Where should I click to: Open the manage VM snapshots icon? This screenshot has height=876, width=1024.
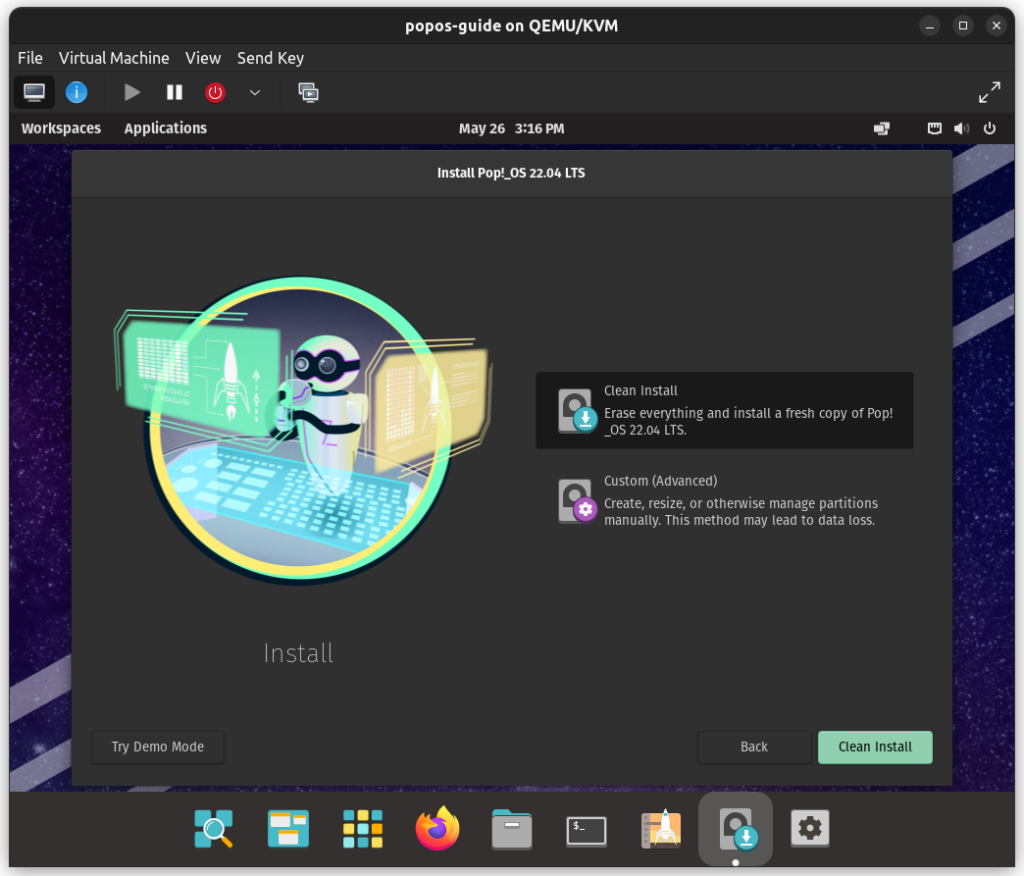tap(308, 92)
